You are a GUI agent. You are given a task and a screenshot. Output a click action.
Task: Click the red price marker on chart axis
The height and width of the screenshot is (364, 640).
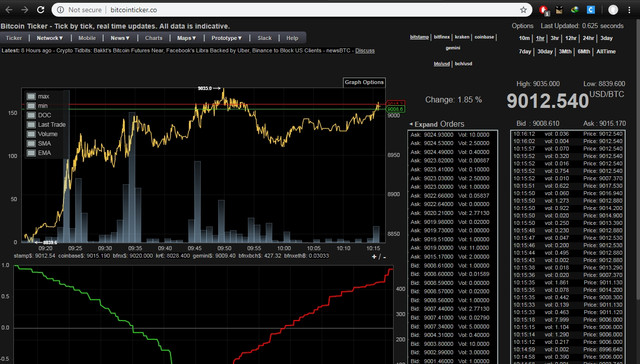tap(395, 103)
